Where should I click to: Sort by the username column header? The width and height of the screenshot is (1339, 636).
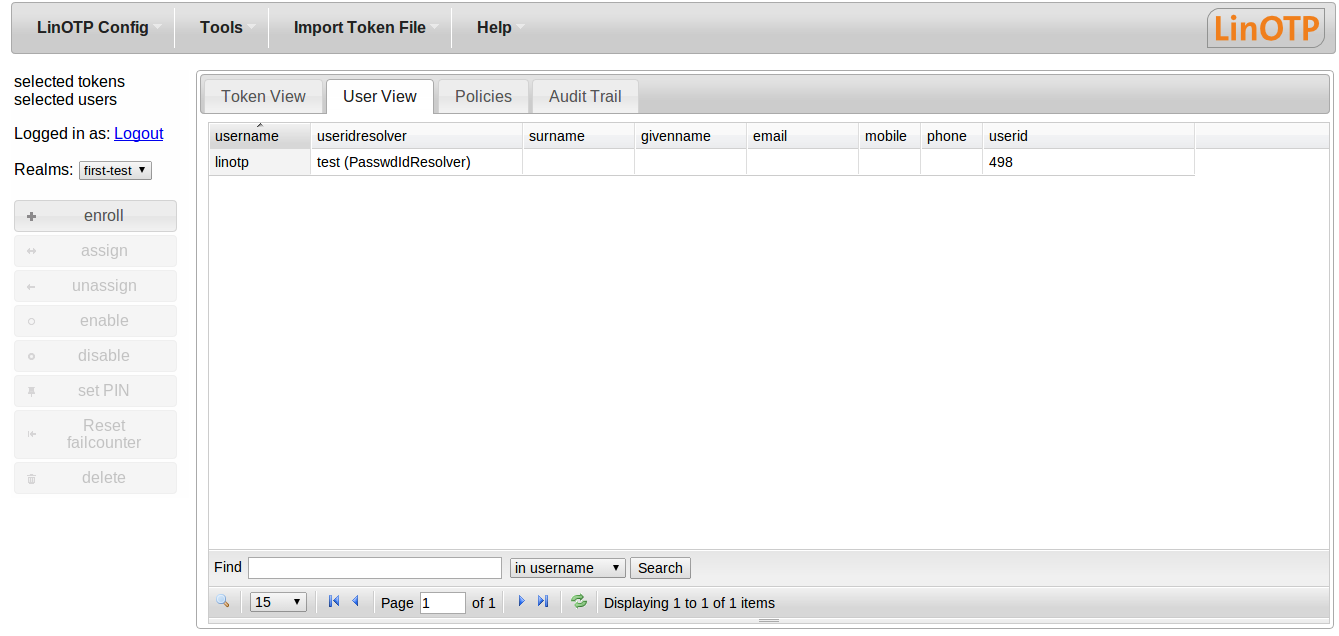[259, 136]
